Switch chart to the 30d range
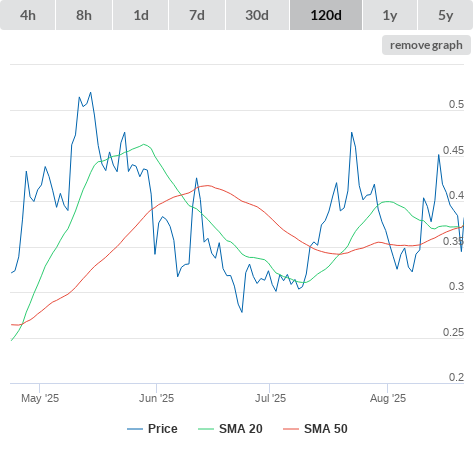 (x=257, y=15)
